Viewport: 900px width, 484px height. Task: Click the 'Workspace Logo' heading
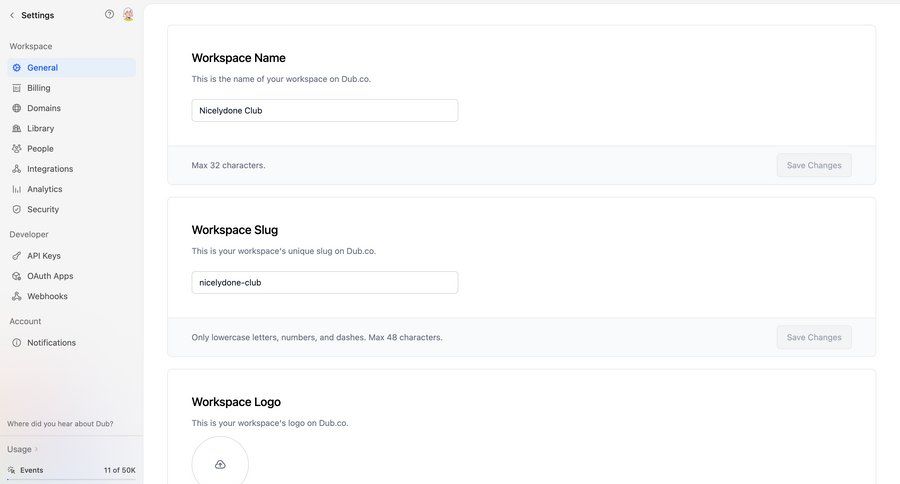pyautogui.click(x=236, y=402)
